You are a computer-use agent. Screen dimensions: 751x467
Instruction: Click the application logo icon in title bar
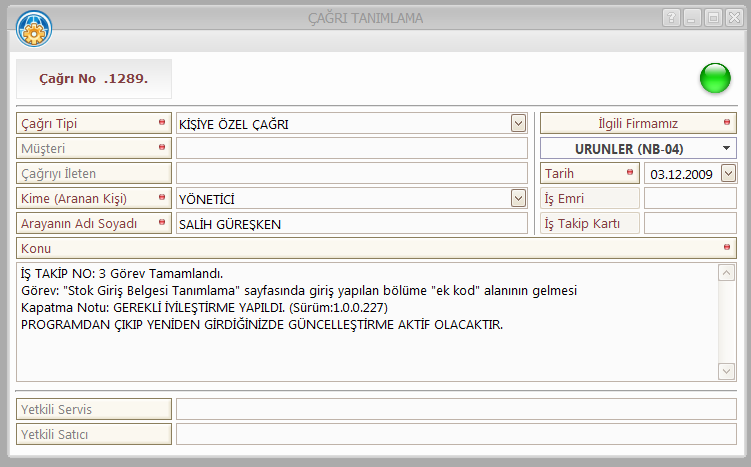pos(34,27)
